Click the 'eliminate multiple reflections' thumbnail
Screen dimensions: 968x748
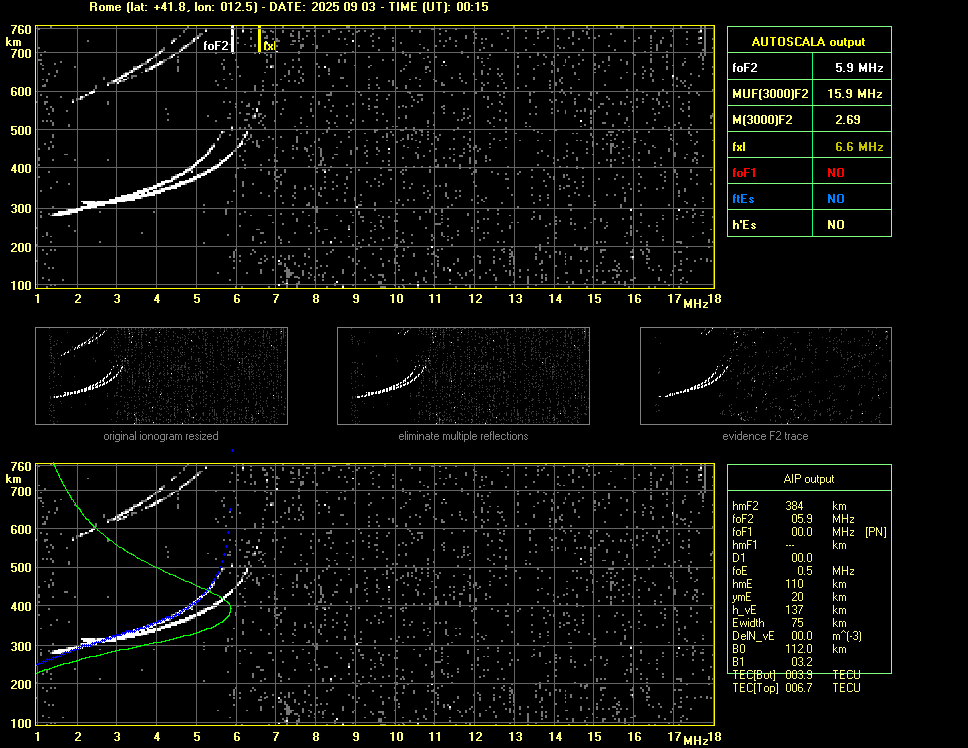point(463,376)
